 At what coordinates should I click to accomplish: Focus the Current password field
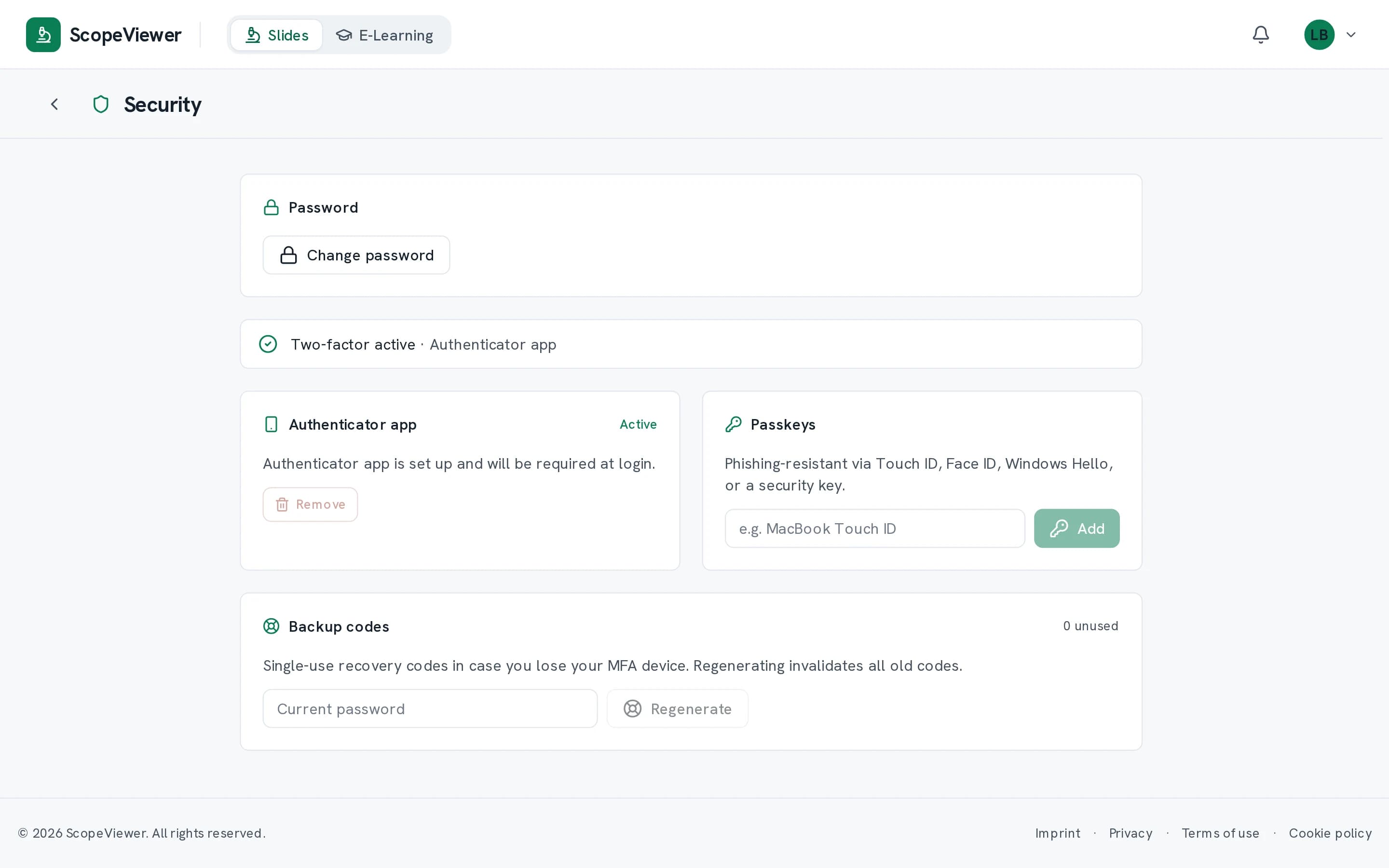(x=430, y=708)
